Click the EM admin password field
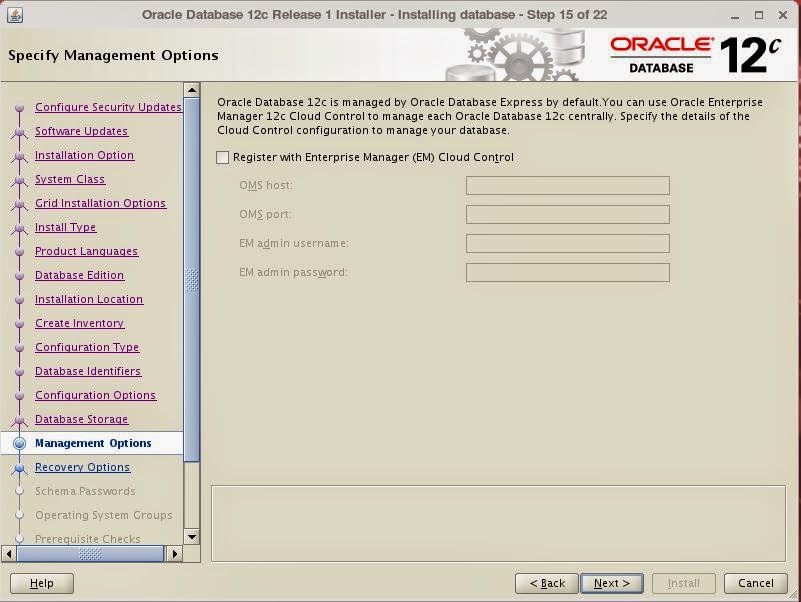 click(568, 272)
